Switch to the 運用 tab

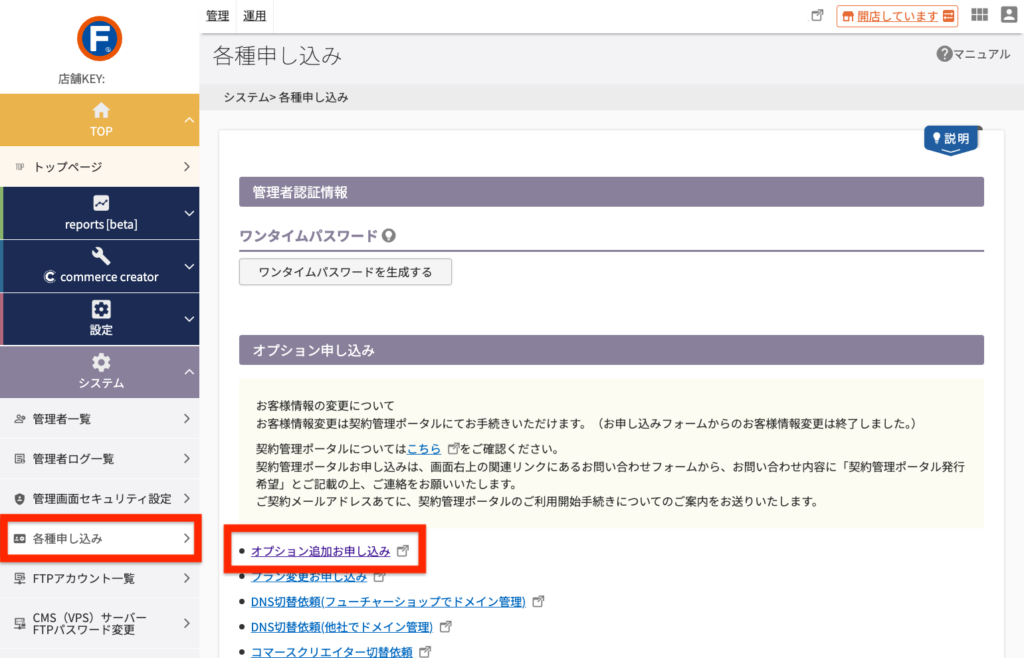tap(254, 16)
